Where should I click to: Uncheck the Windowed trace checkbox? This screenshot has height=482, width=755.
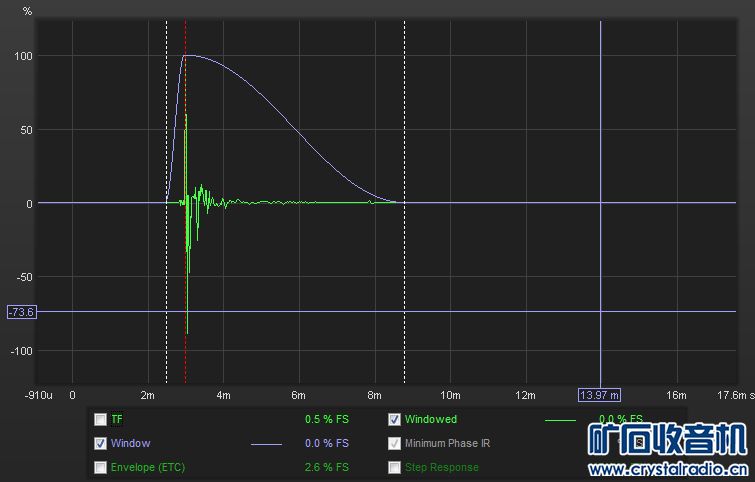click(394, 419)
